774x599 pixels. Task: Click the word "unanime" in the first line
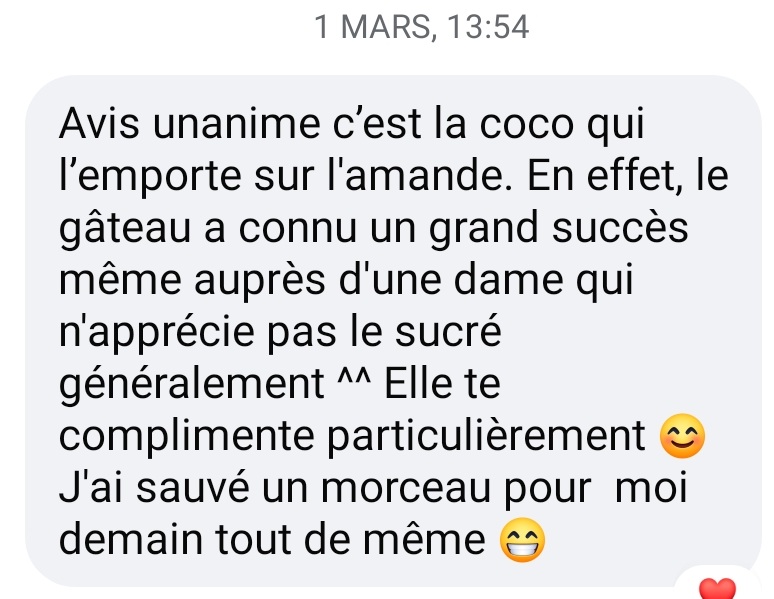click(236, 123)
